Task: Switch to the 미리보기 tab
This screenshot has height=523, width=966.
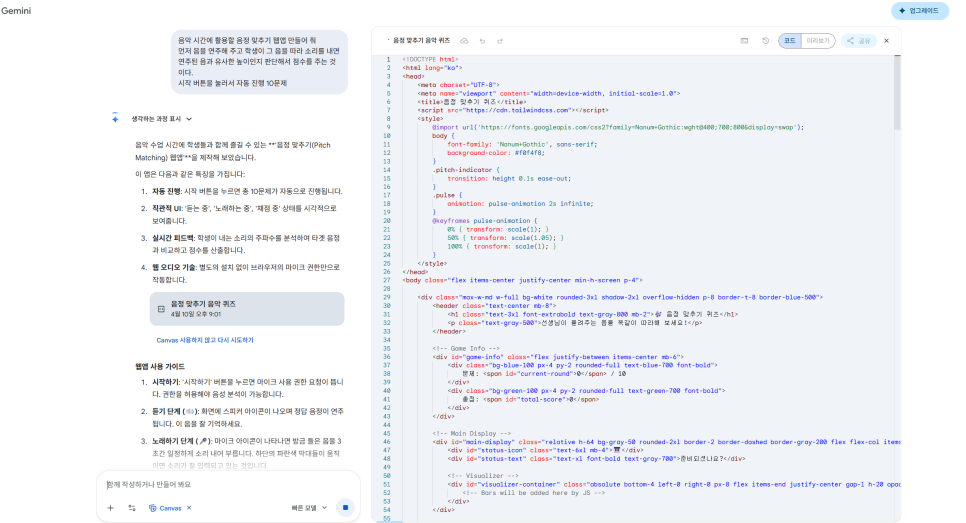Action: 818,41
